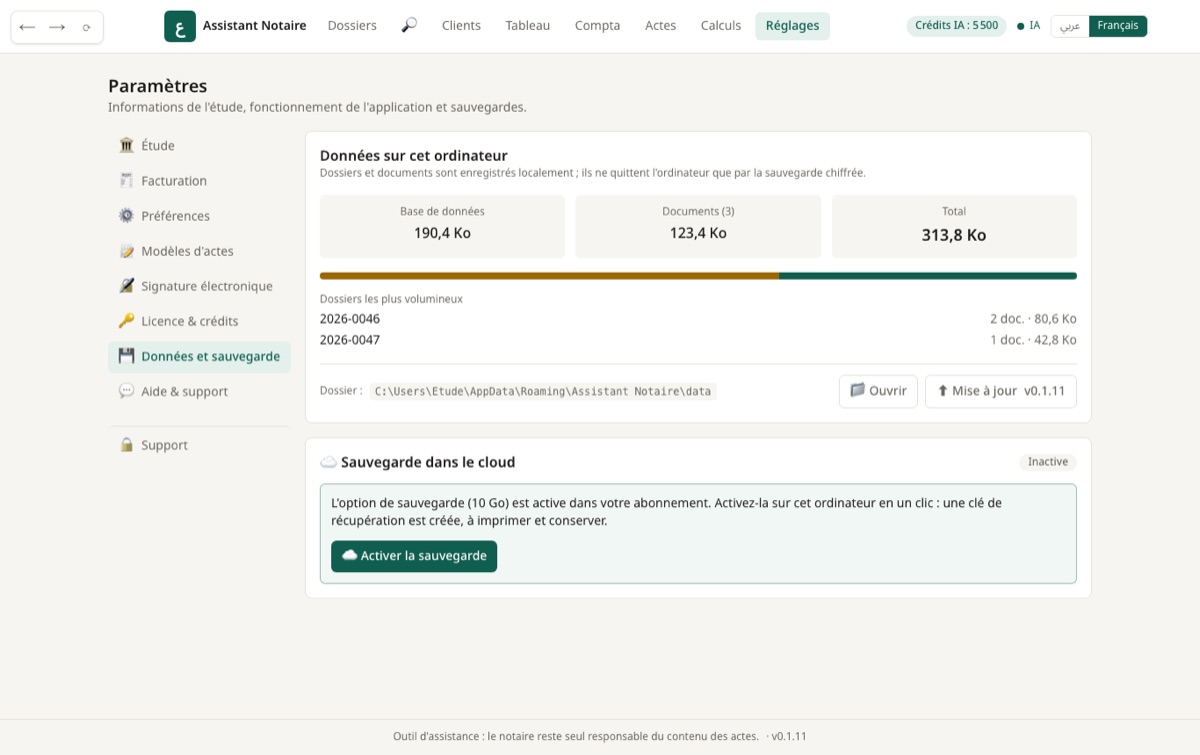Image resolution: width=1200 pixels, height=755 pixels.
Task: Click the value 1 doc. · 42,8 Ko
Action: [x=1033, y=340]
